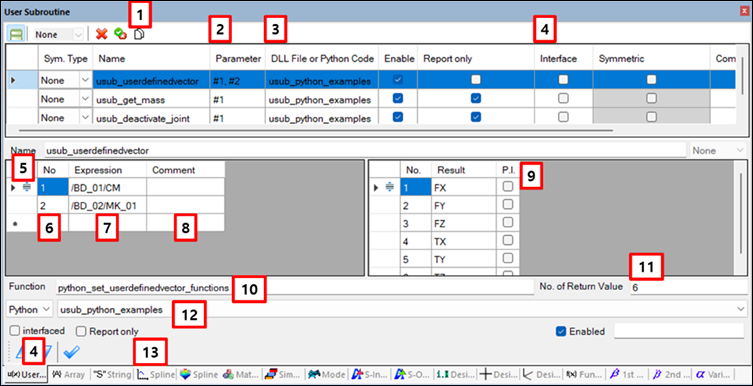Toggle Report only for usub_get_mass row
The width and height of the screenshot is (753, 386).
[475, 98]
